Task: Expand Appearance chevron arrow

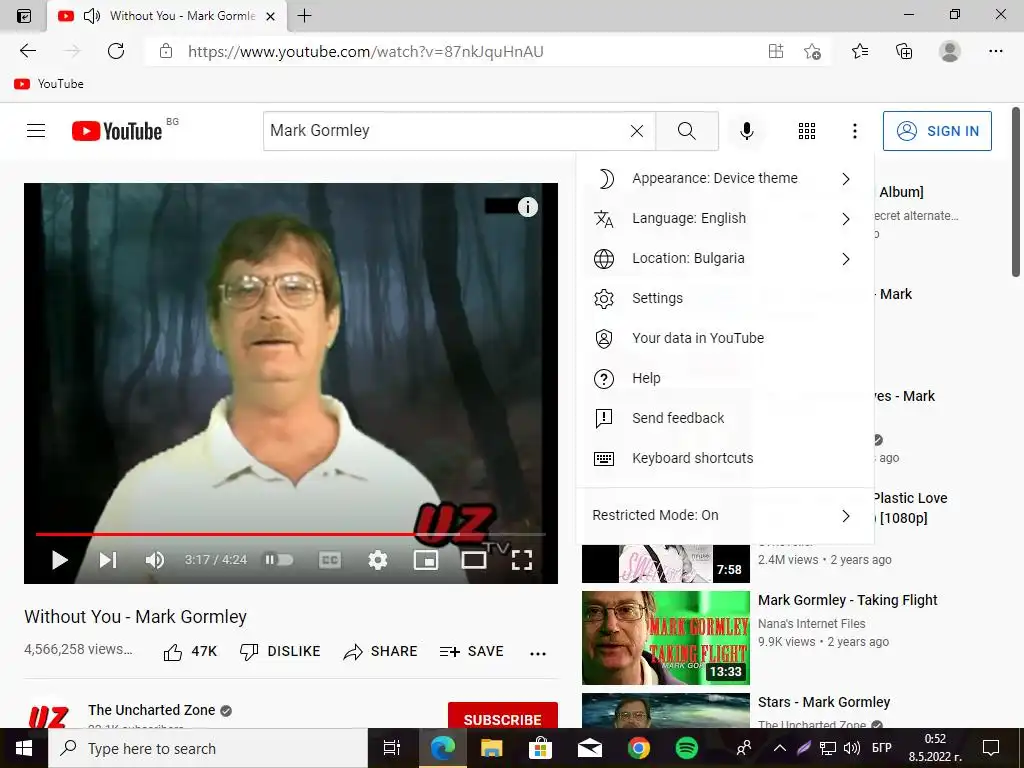Action: pos(846,179)
